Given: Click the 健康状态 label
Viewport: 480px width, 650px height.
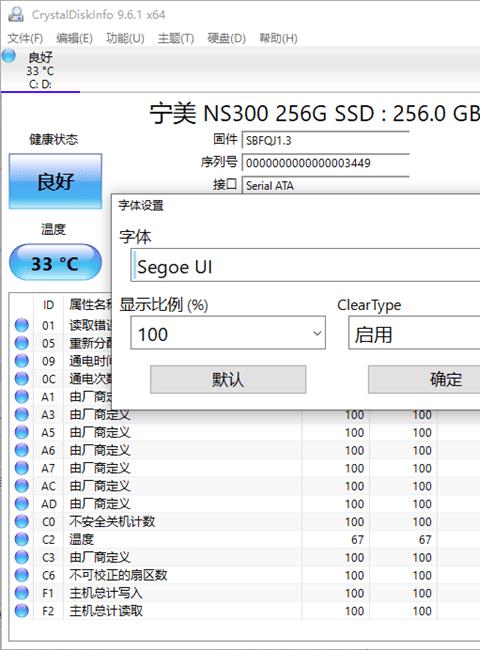Looking at the screenshot, I should 53,139.
